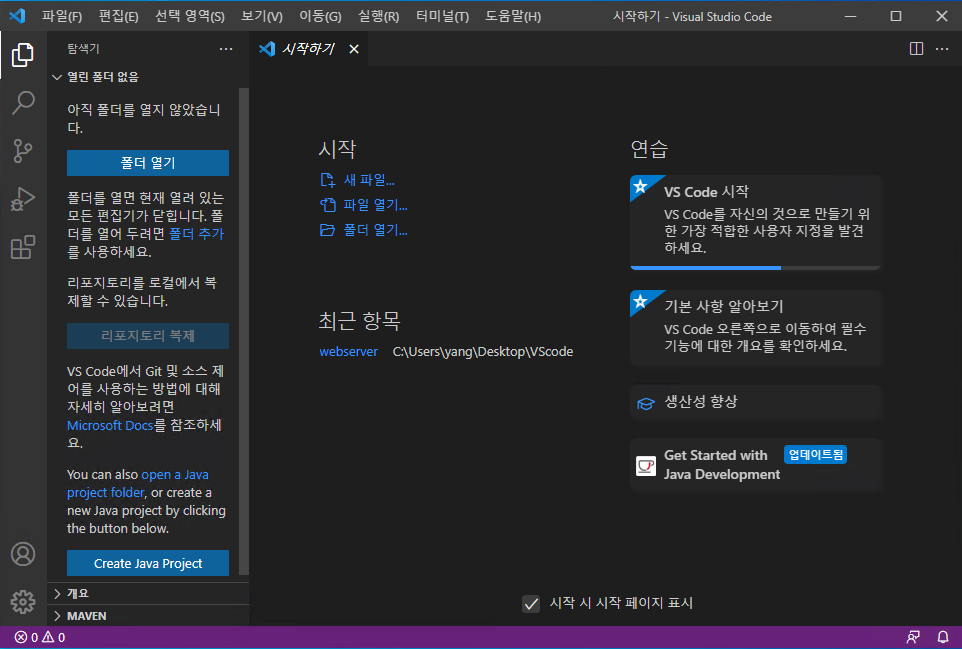Click the star badge on VS Code 시작 card
Viewport: 962px width, 649px height.
click(641, 186)
